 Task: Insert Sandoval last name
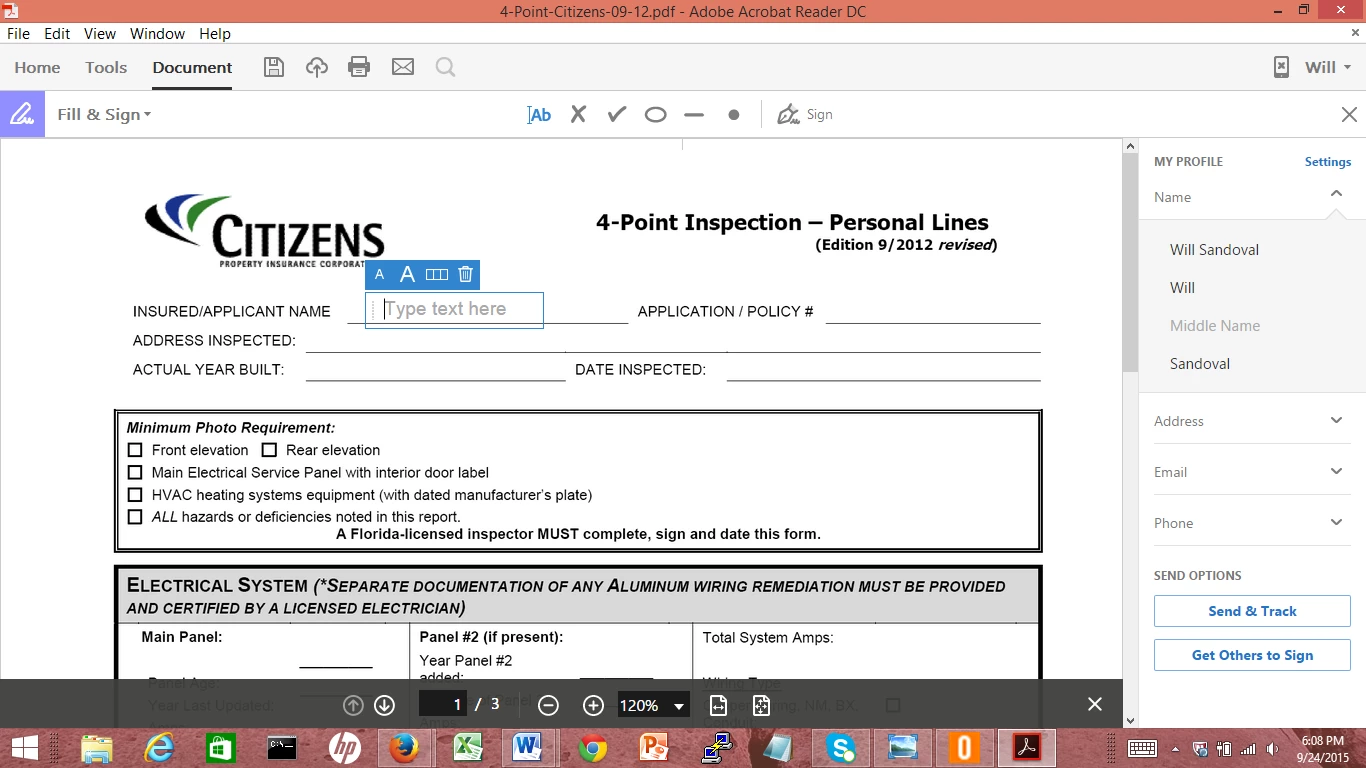[1199, 364]
